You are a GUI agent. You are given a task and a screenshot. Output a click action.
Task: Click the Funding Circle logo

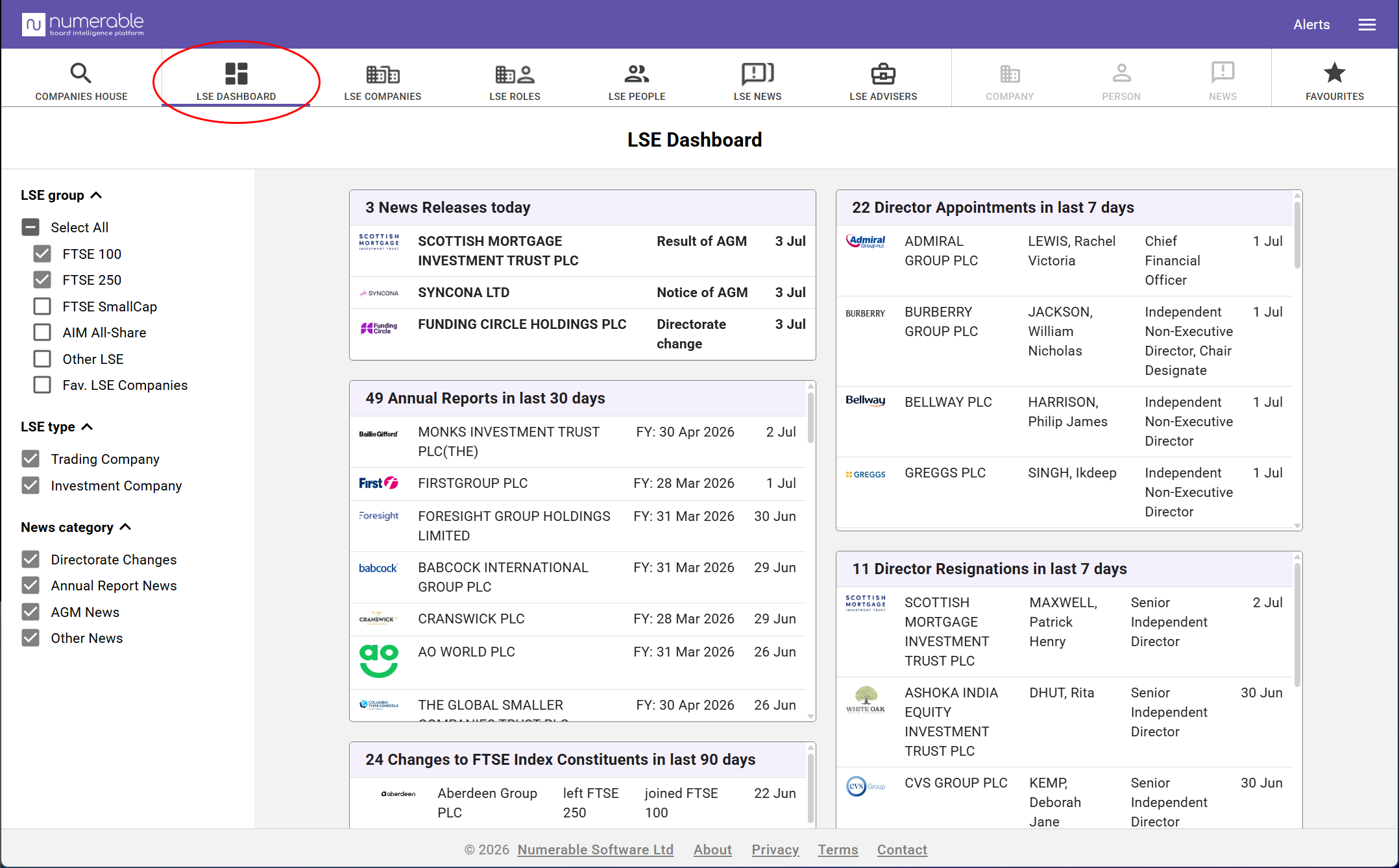point(379,328)
